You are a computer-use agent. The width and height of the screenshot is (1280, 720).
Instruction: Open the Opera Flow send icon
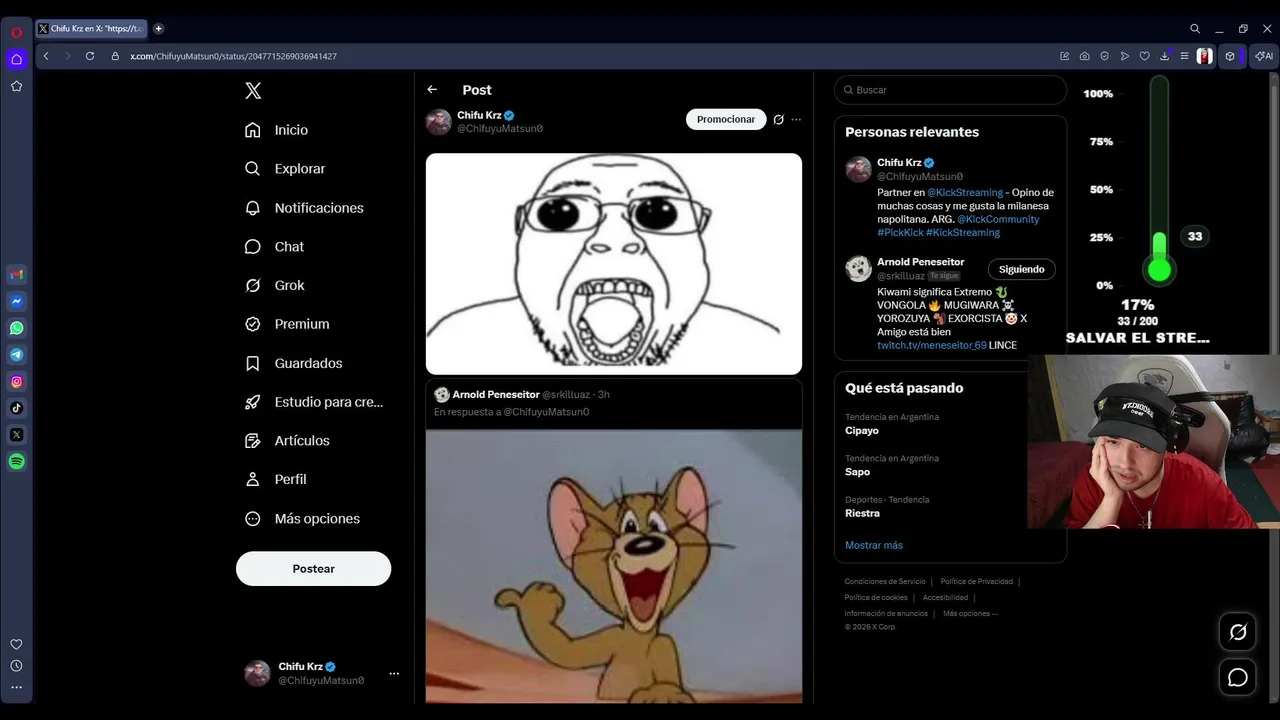pyautogui.click(x=1125, y=56)
